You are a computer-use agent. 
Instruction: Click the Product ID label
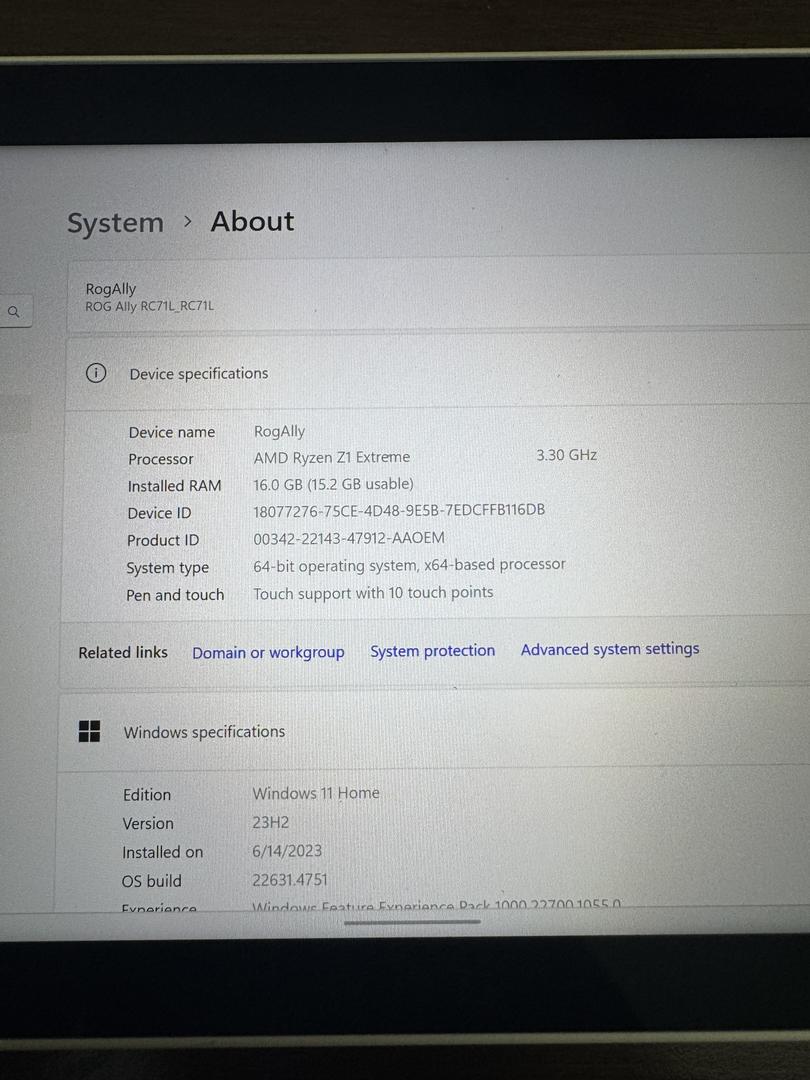click(x=163, y=541)
